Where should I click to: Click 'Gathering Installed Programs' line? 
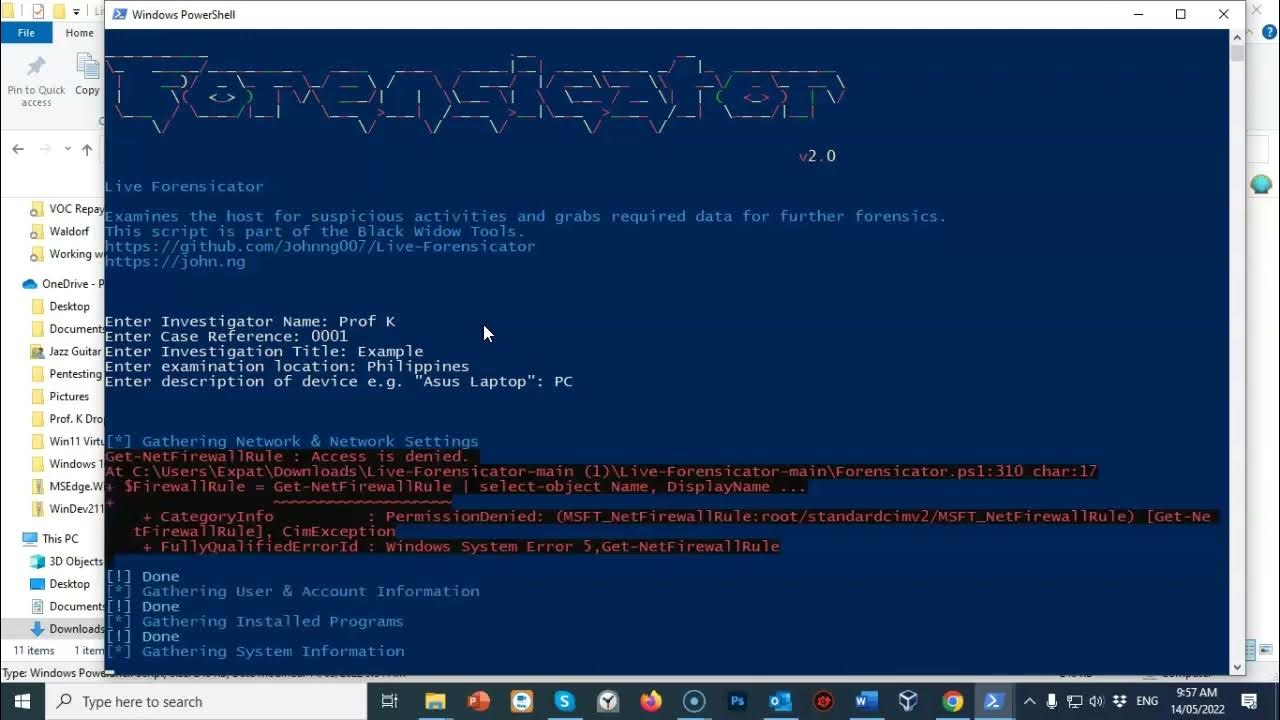click(254, 621)
